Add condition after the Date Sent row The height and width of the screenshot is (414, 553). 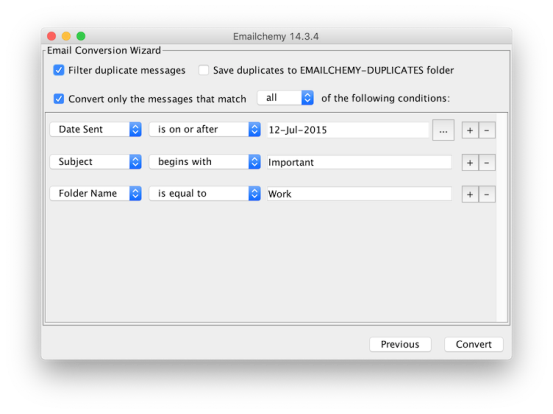(x=470, y=130)
